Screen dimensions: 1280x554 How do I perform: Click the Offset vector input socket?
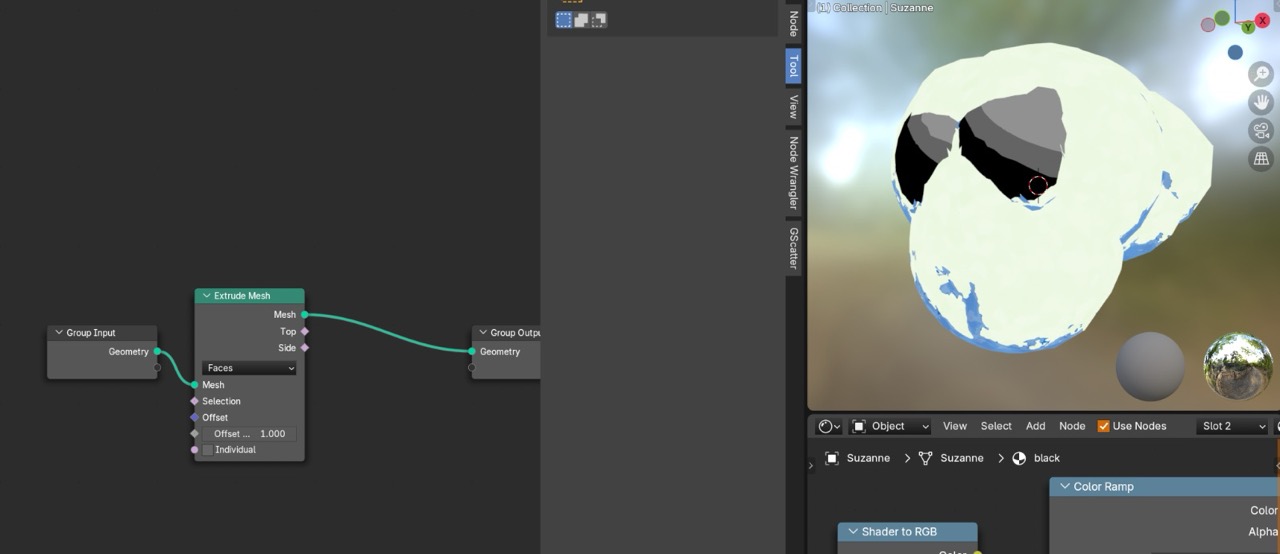coord(194,417)
